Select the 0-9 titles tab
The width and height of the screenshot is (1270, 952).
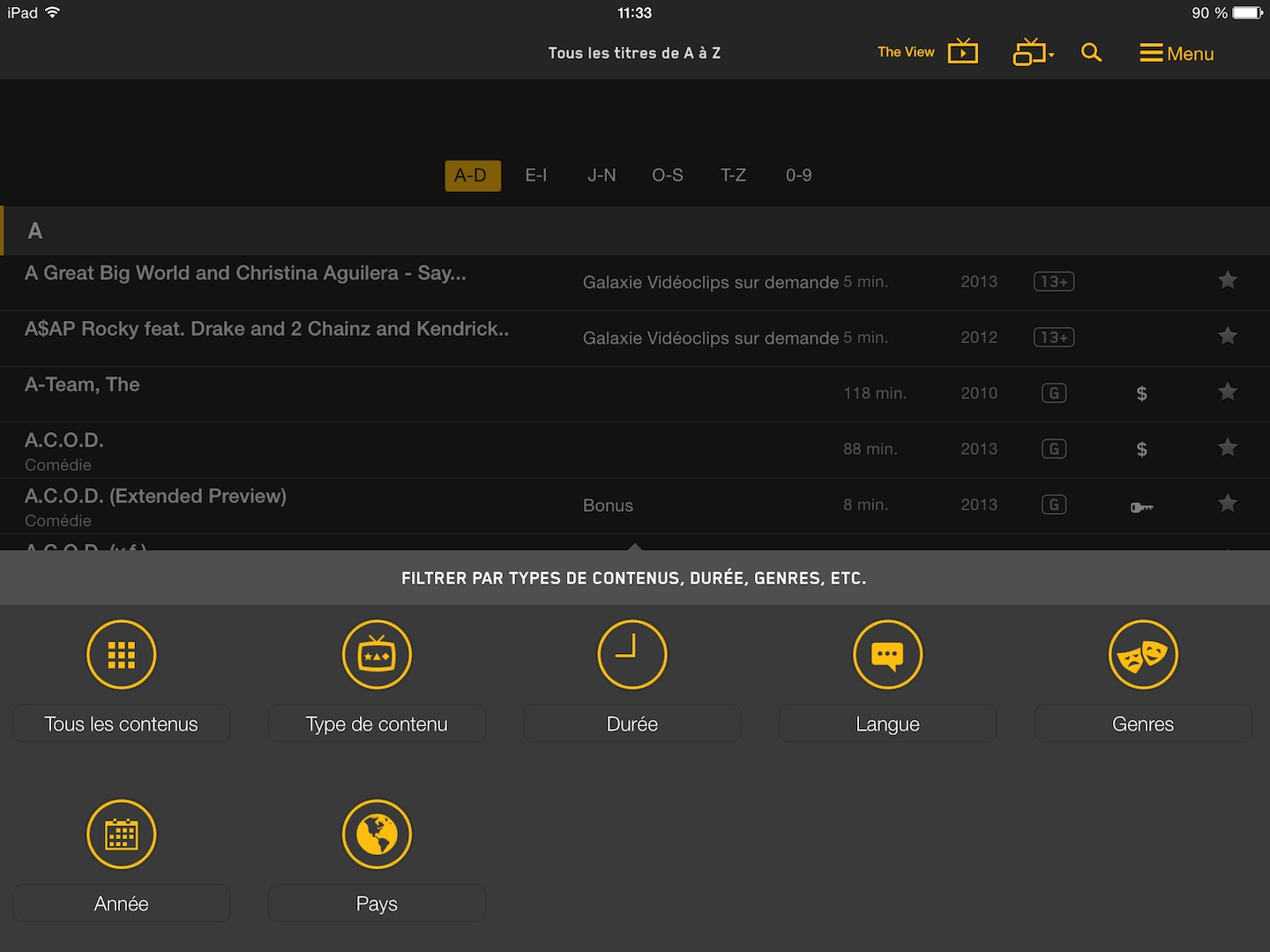tap(798, 175)
